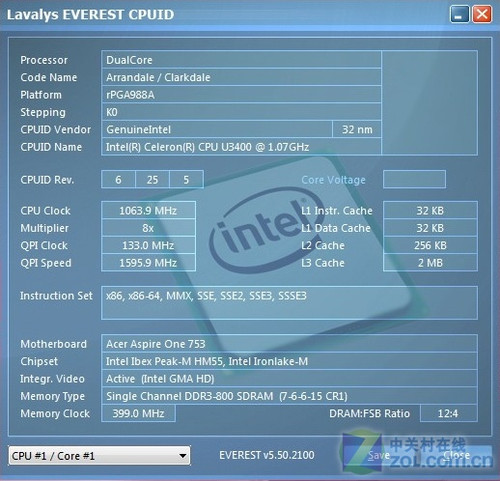Screen dimensions: 500x481
Task: Click the Core Voltage label
Action: pyautogui.click(x=333, y=180)
